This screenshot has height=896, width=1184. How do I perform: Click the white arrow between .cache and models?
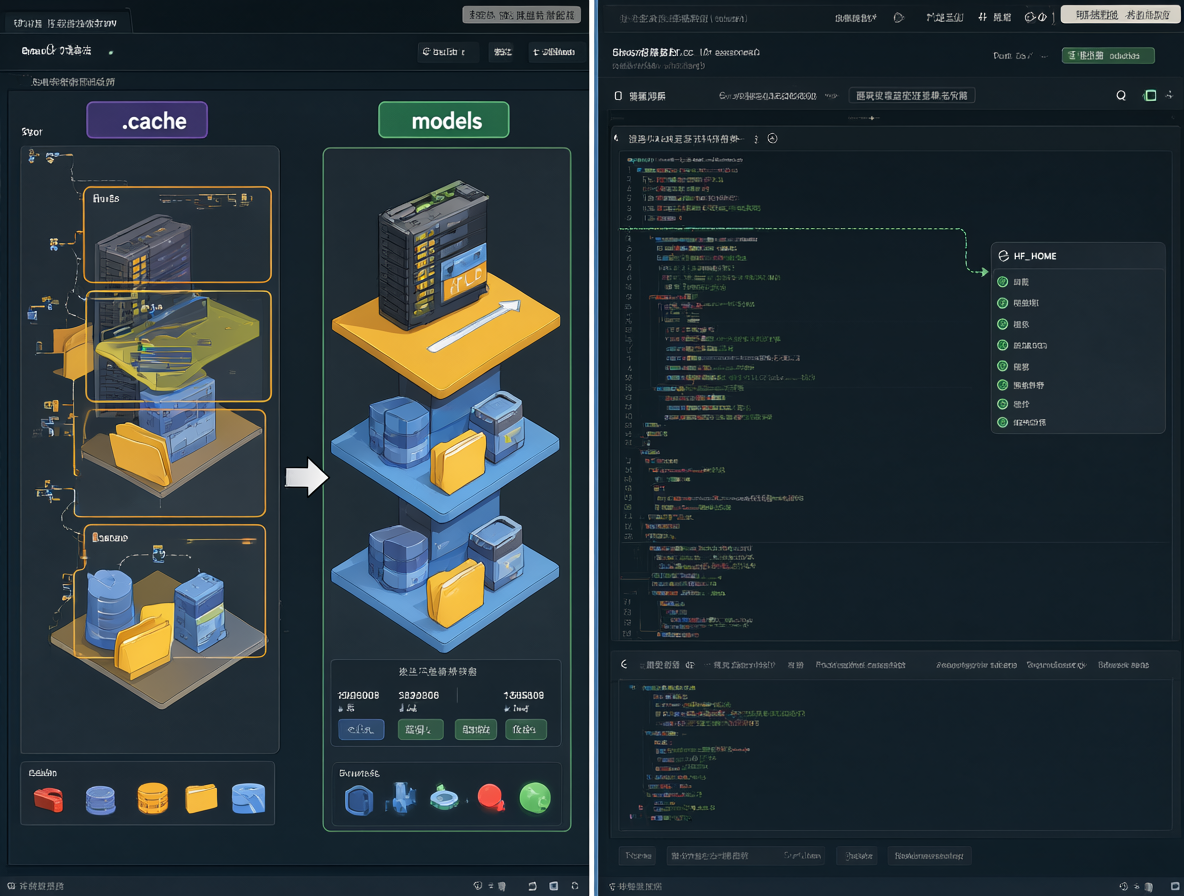coord(307,477)
